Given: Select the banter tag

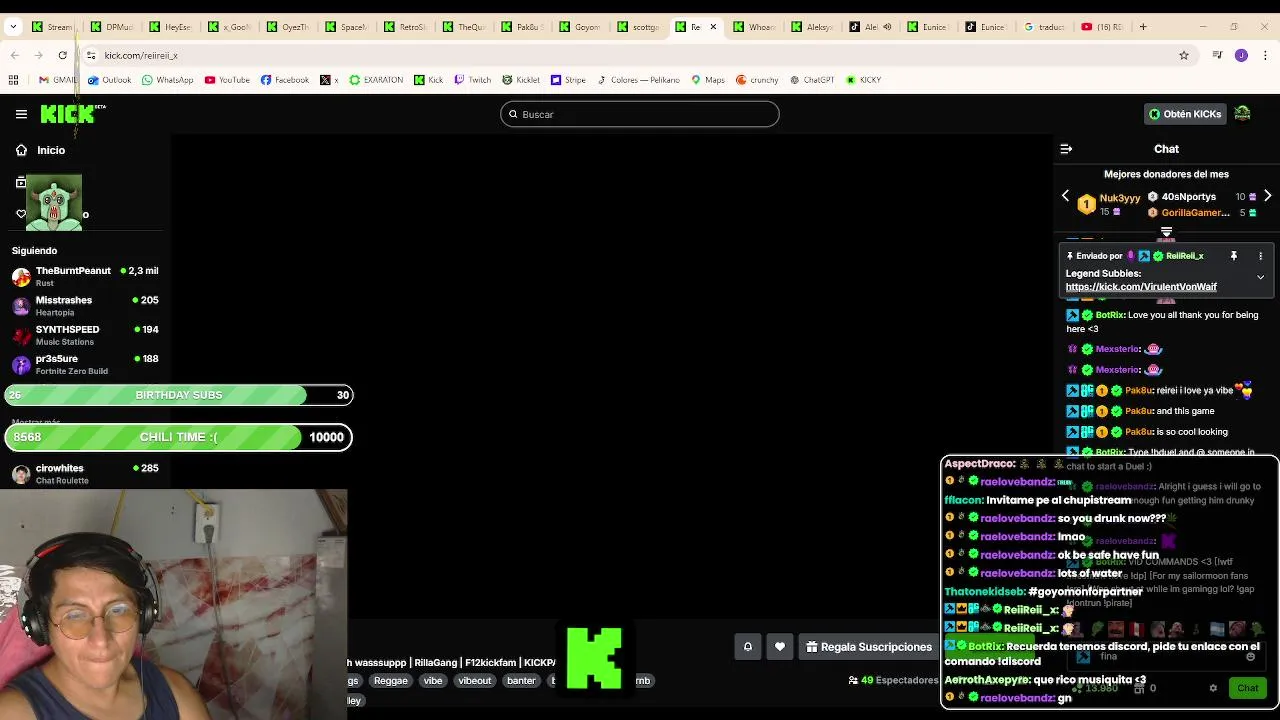Looking at the screenshot, I should tap(521, 680).
